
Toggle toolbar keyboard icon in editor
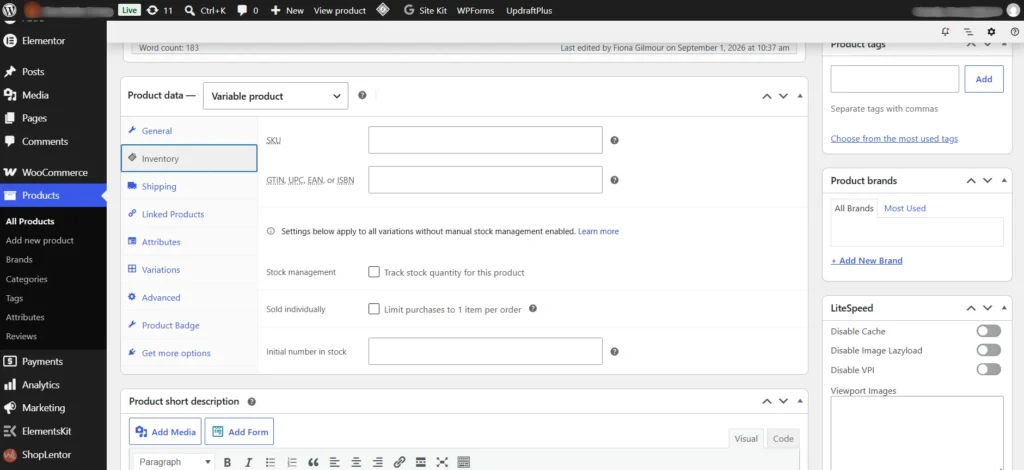[464, 462]
